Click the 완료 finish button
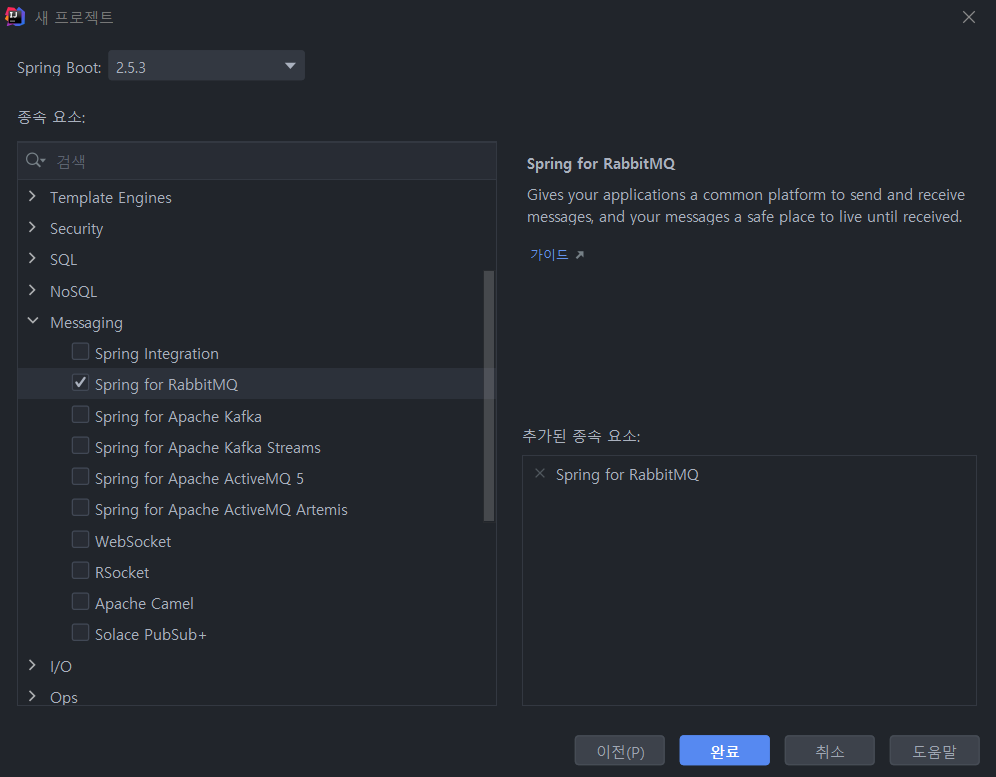 click(x=725, y=751)
